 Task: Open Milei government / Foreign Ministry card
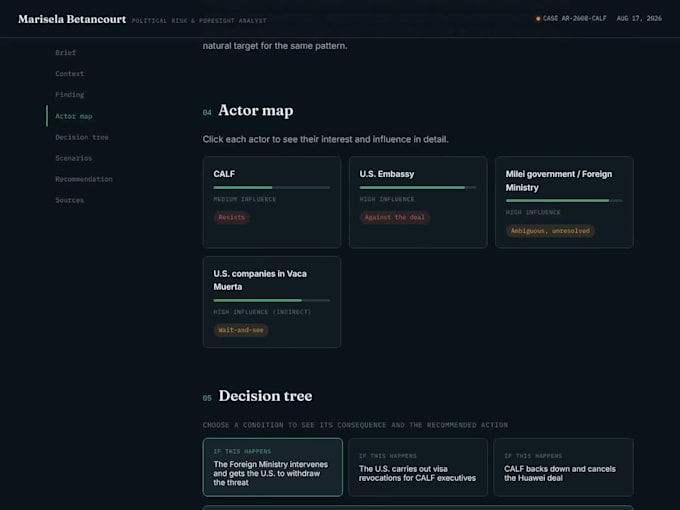point(564,202)
